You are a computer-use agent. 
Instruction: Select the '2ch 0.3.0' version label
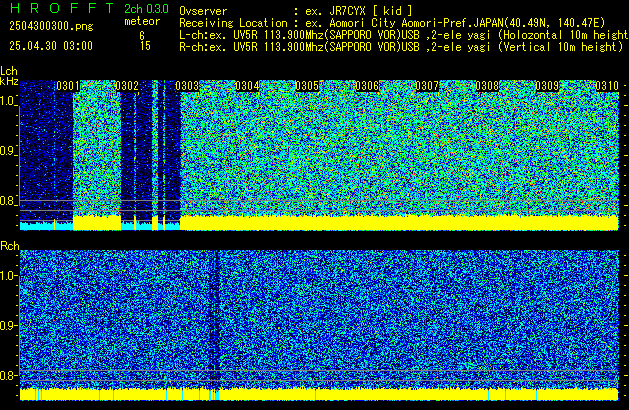(x=146, y=8)
